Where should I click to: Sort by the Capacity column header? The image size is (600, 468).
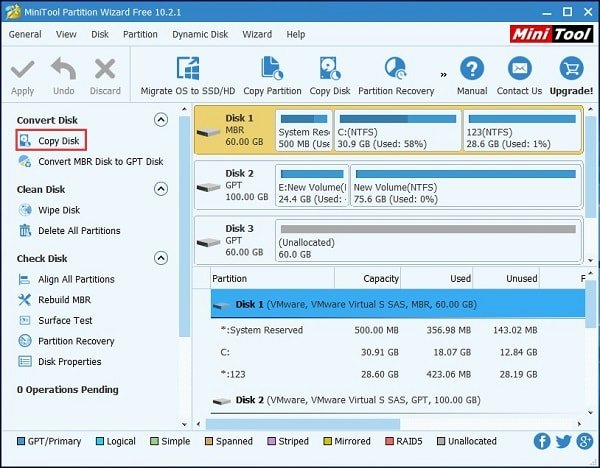(367, 278)
